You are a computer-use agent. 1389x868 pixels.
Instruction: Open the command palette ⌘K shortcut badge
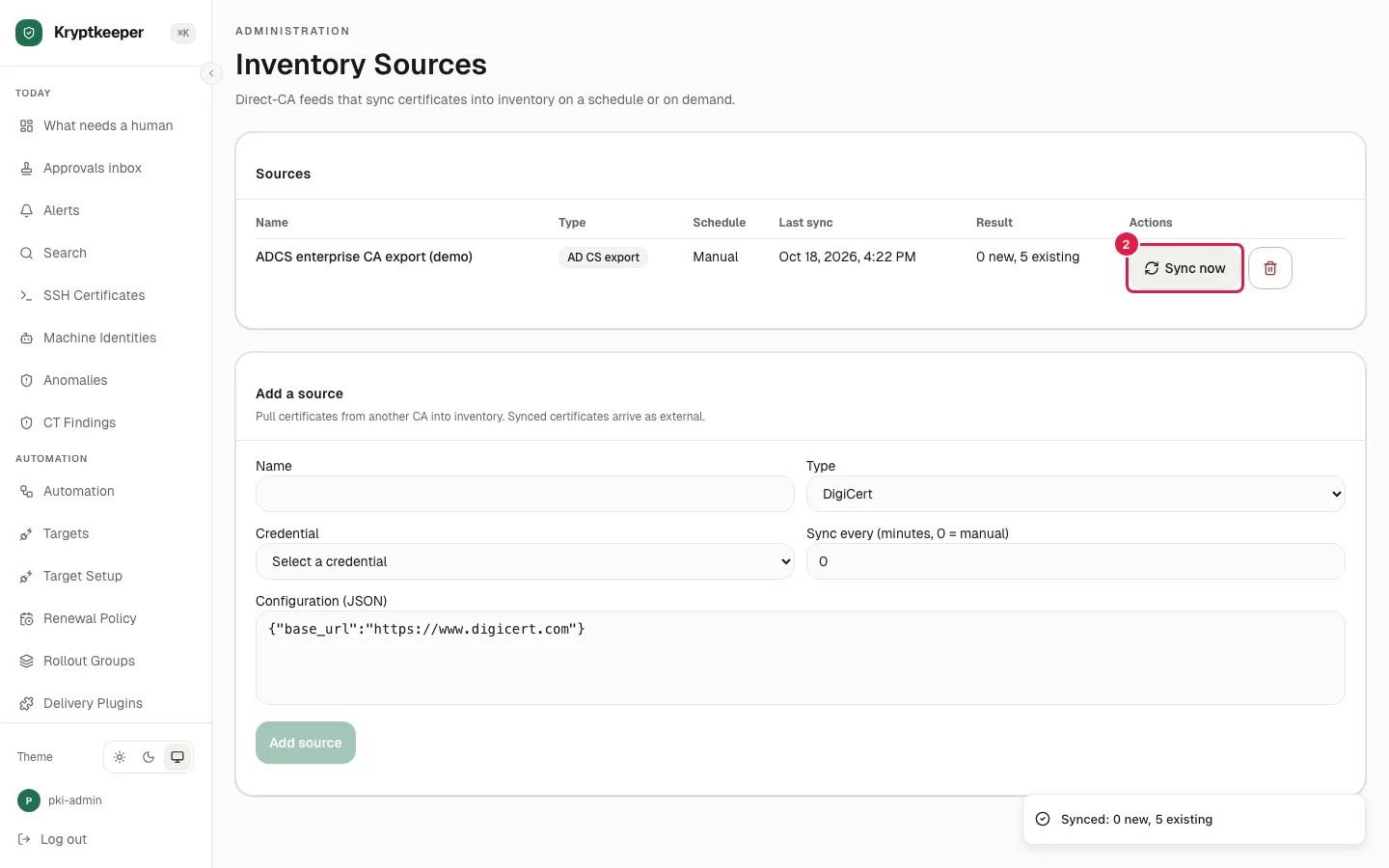(x=183, y=33)
